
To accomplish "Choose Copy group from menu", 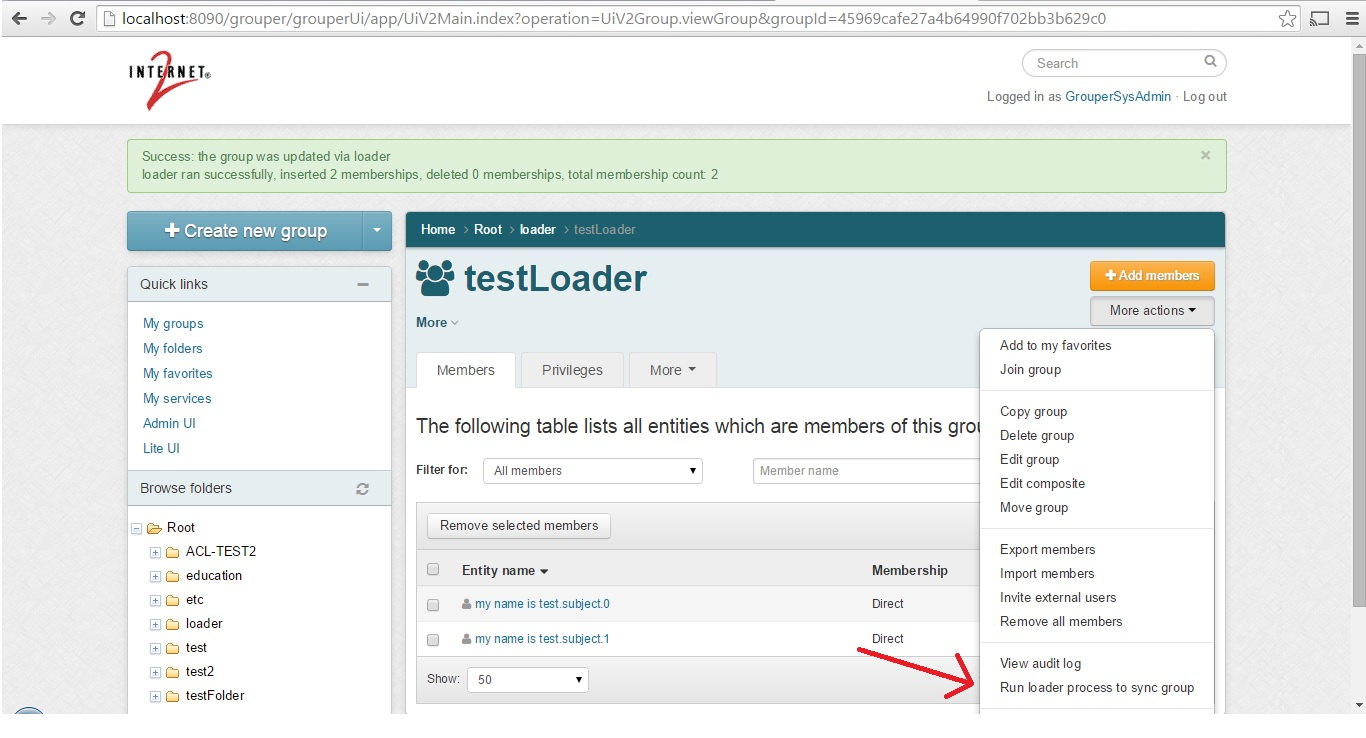I will click(x=1033, y=412).
